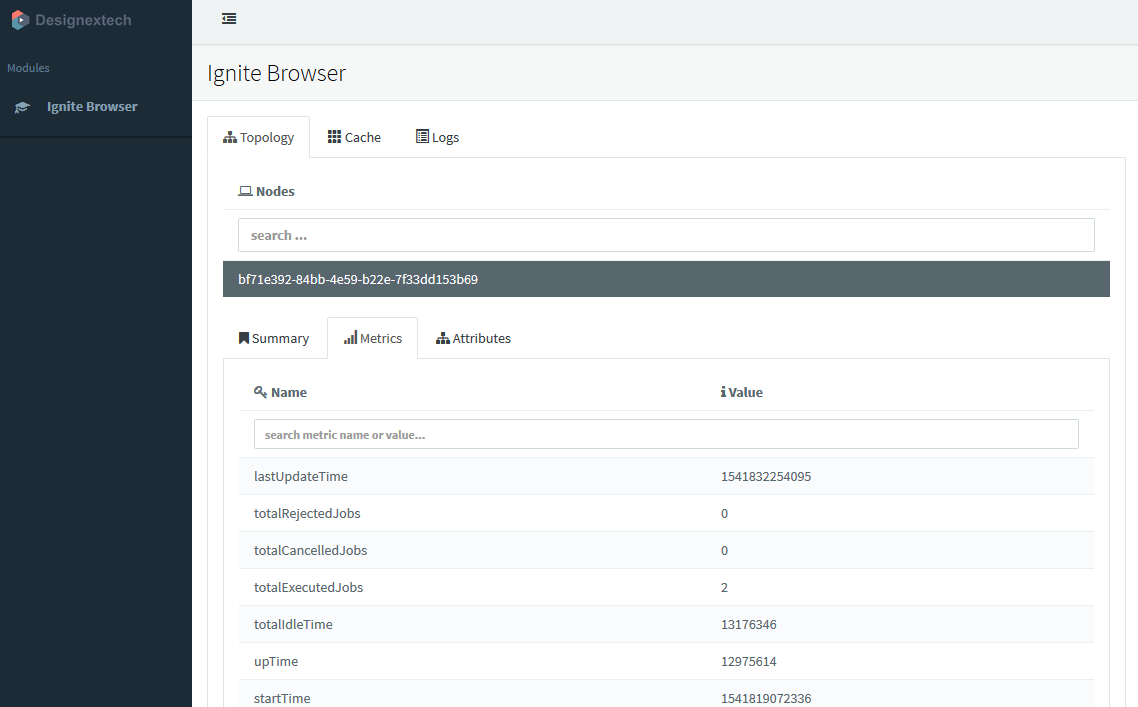Click the laptop icon next to Nodes
The height and width of the screenshot is (707, 1138).
[245, 192]
